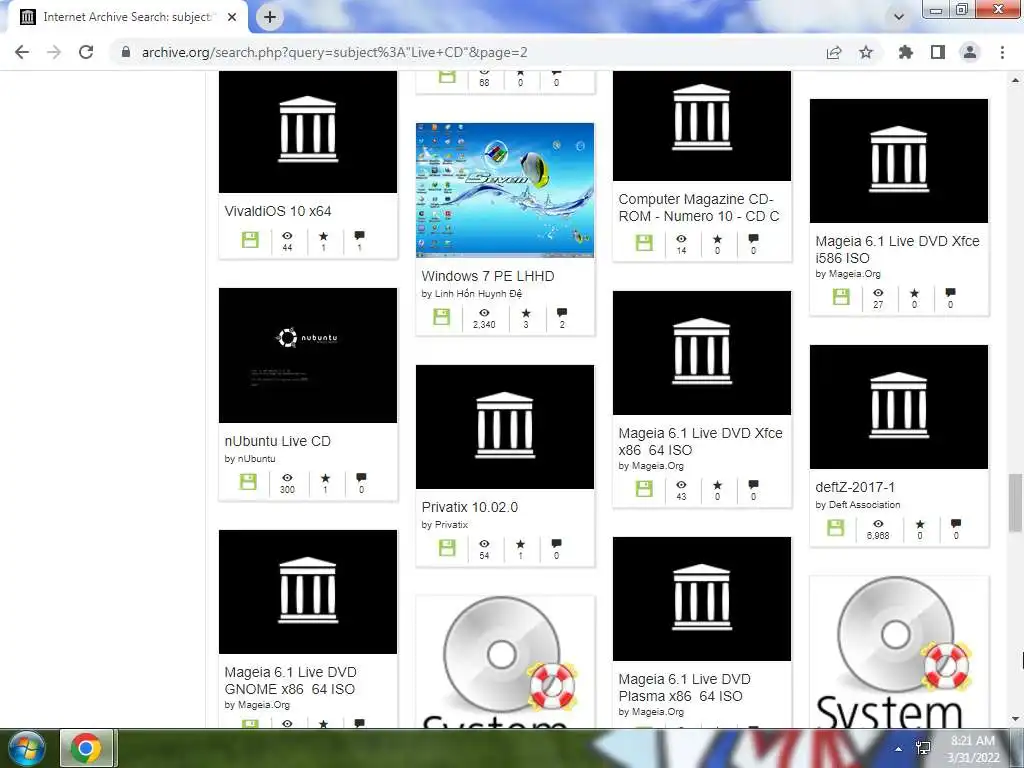This screenshot has height=768, width=1024.
Task: Open the tab search chevron
Action: coord(899,17)
